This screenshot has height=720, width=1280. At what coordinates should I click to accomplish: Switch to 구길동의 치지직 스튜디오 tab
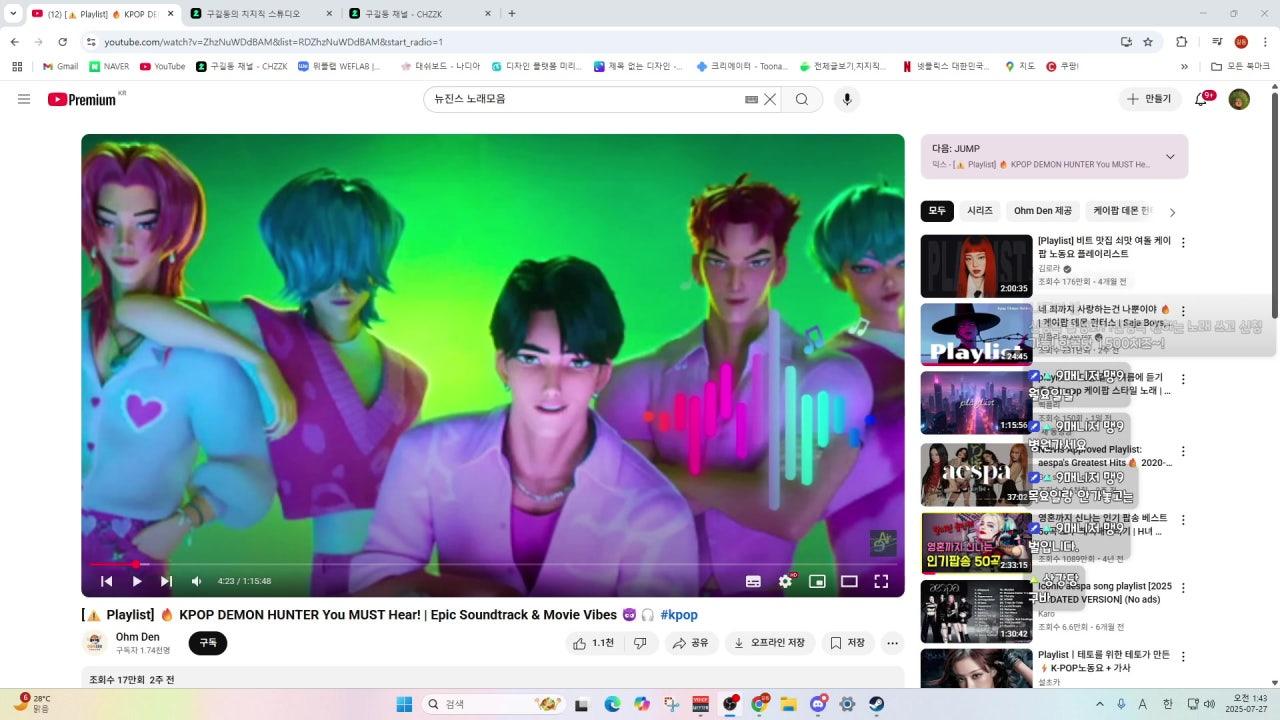[x=260, y=14]
